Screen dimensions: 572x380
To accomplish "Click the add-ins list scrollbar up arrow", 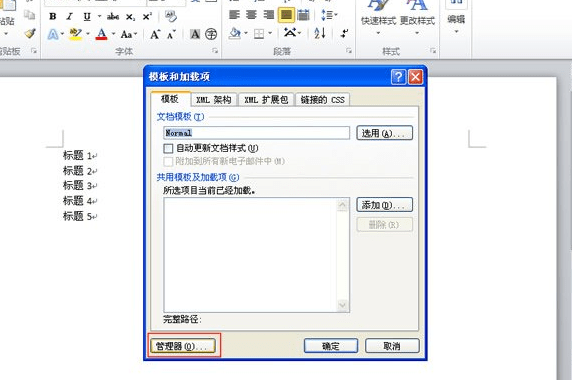I will click(x=342, y=205).
